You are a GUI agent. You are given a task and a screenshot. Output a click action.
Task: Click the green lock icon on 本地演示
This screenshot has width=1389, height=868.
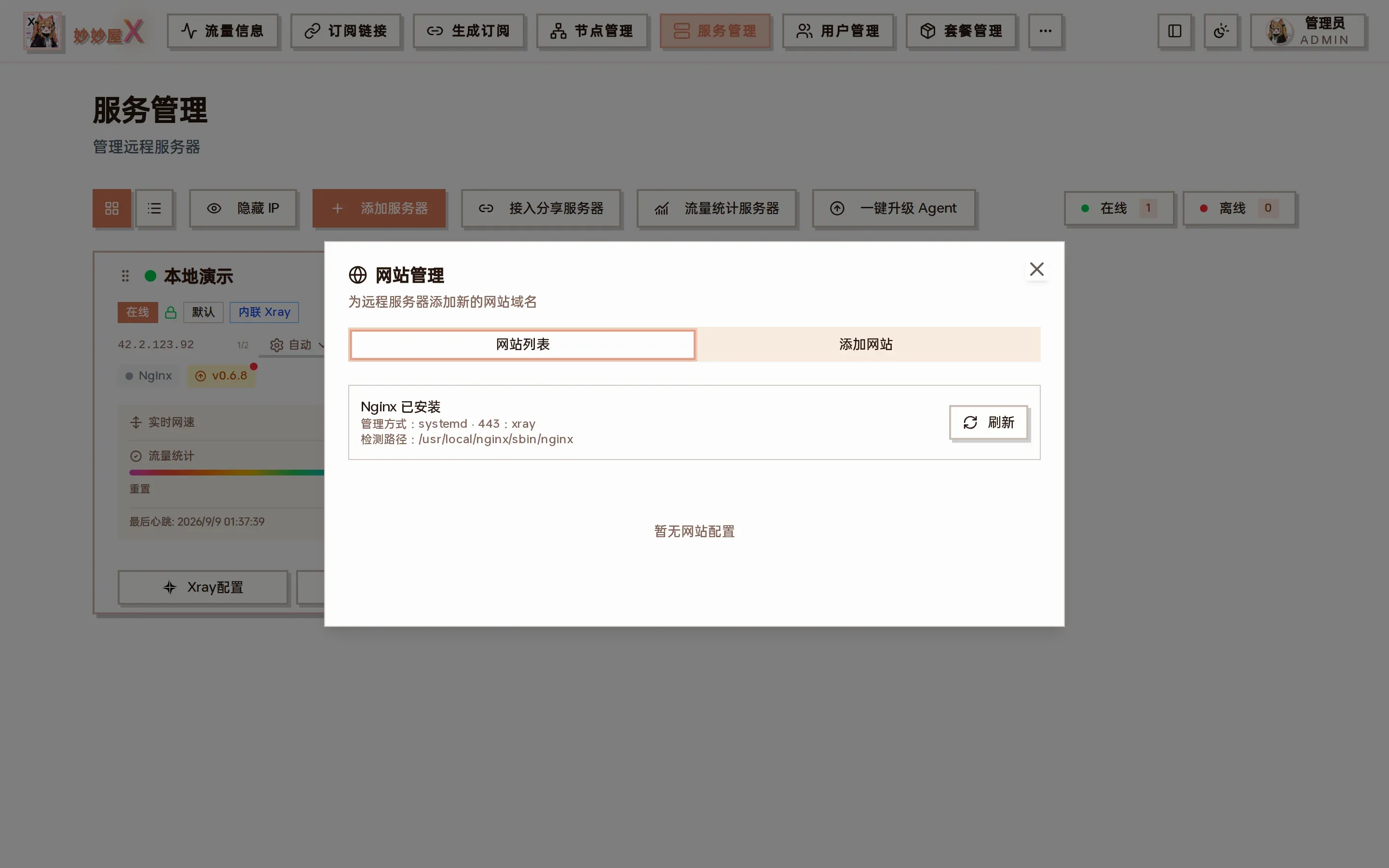click(x=170, y=312)
